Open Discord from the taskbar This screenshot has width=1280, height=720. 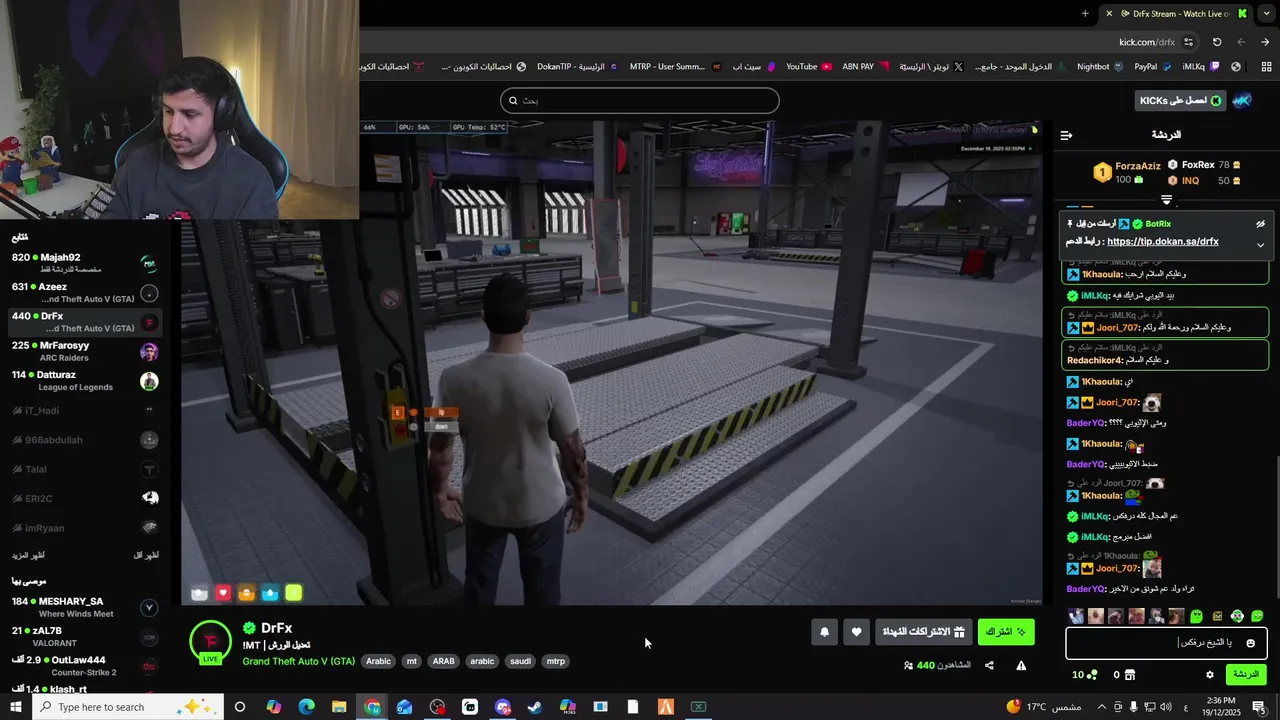point(503,707)
